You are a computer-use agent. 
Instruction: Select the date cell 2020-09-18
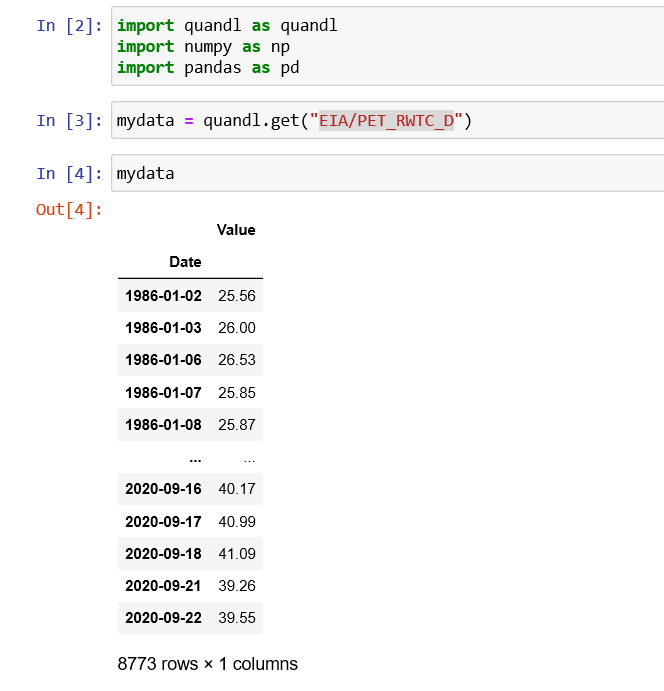tap(163, 554)
